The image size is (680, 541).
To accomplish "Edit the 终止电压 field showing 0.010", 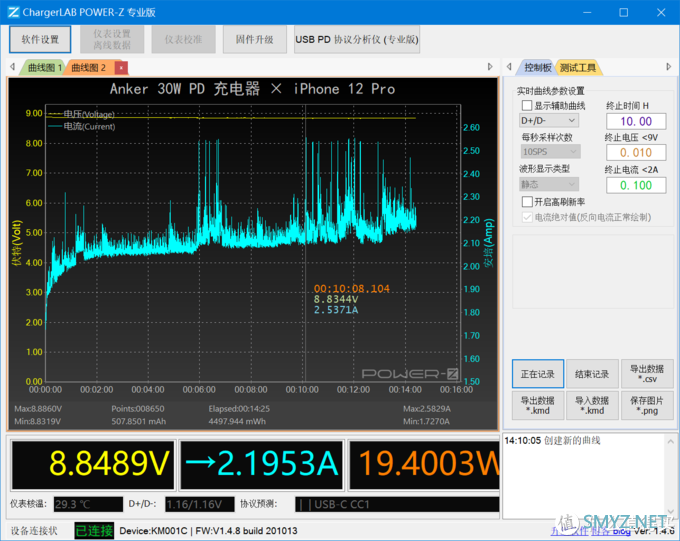I will point(636,153).
